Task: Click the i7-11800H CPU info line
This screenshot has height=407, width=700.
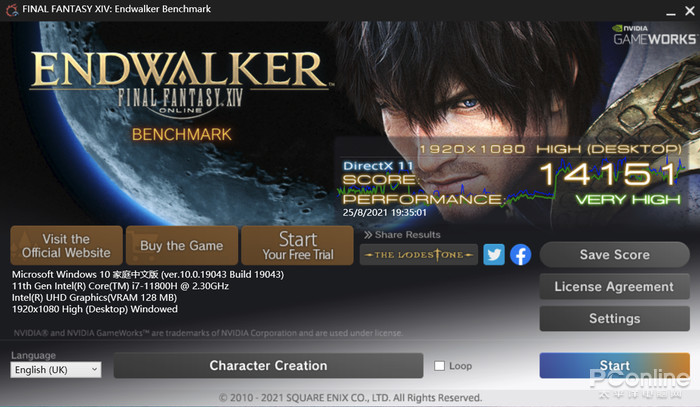Action: 121,286
